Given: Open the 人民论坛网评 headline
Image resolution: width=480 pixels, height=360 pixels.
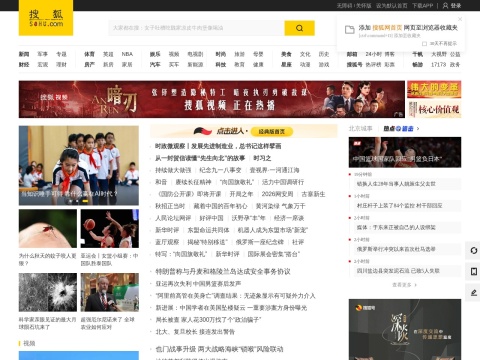Looking at the screenshot, I should [173, 218].
